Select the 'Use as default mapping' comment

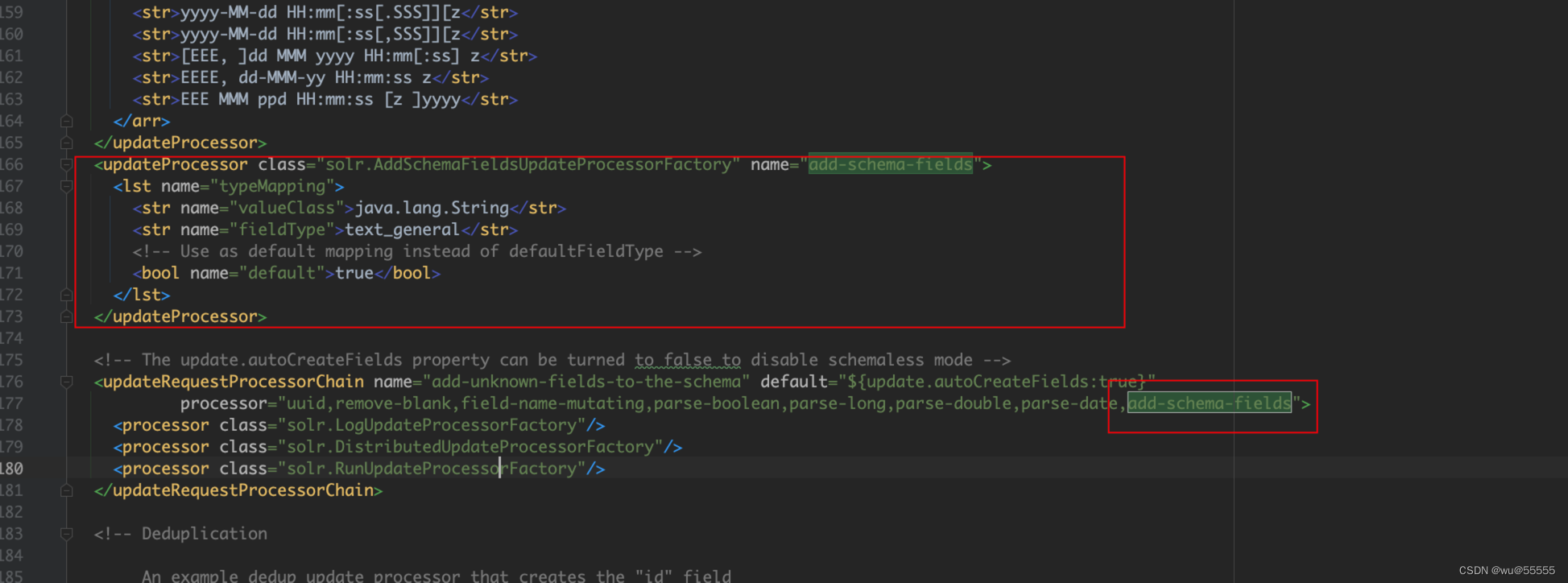coord(417,251)
